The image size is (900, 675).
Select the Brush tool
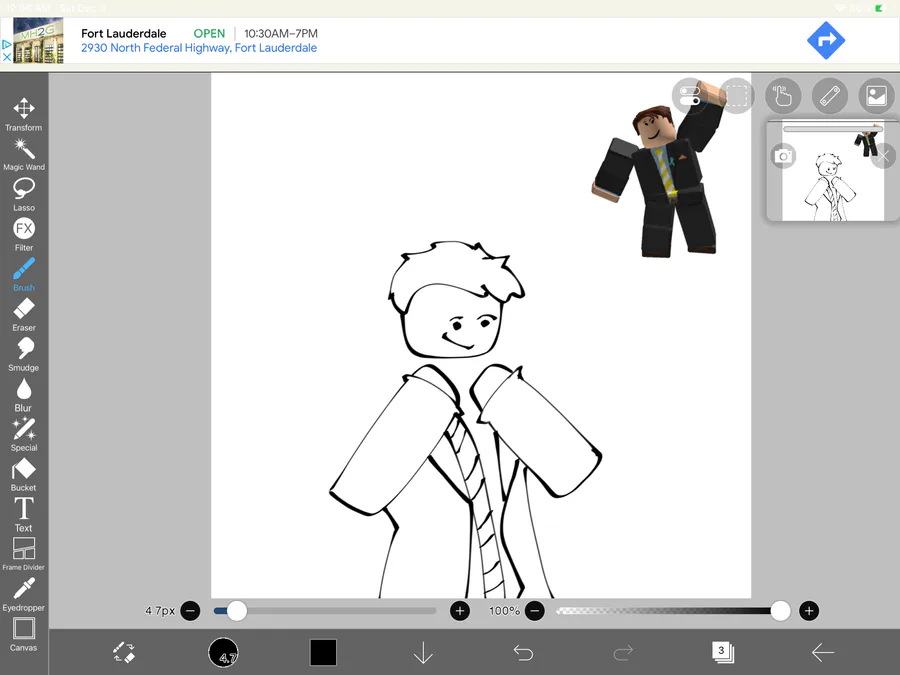point(24,275)
